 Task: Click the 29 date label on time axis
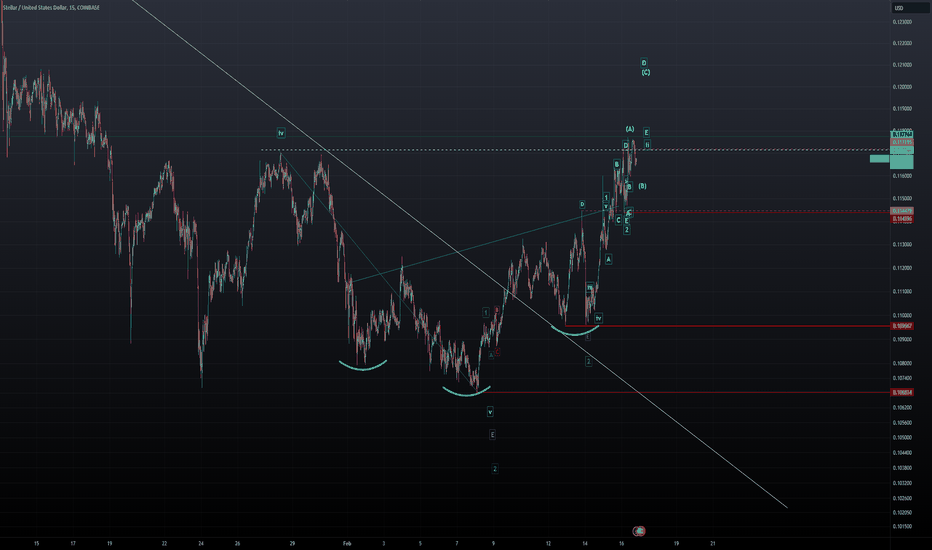292,543
